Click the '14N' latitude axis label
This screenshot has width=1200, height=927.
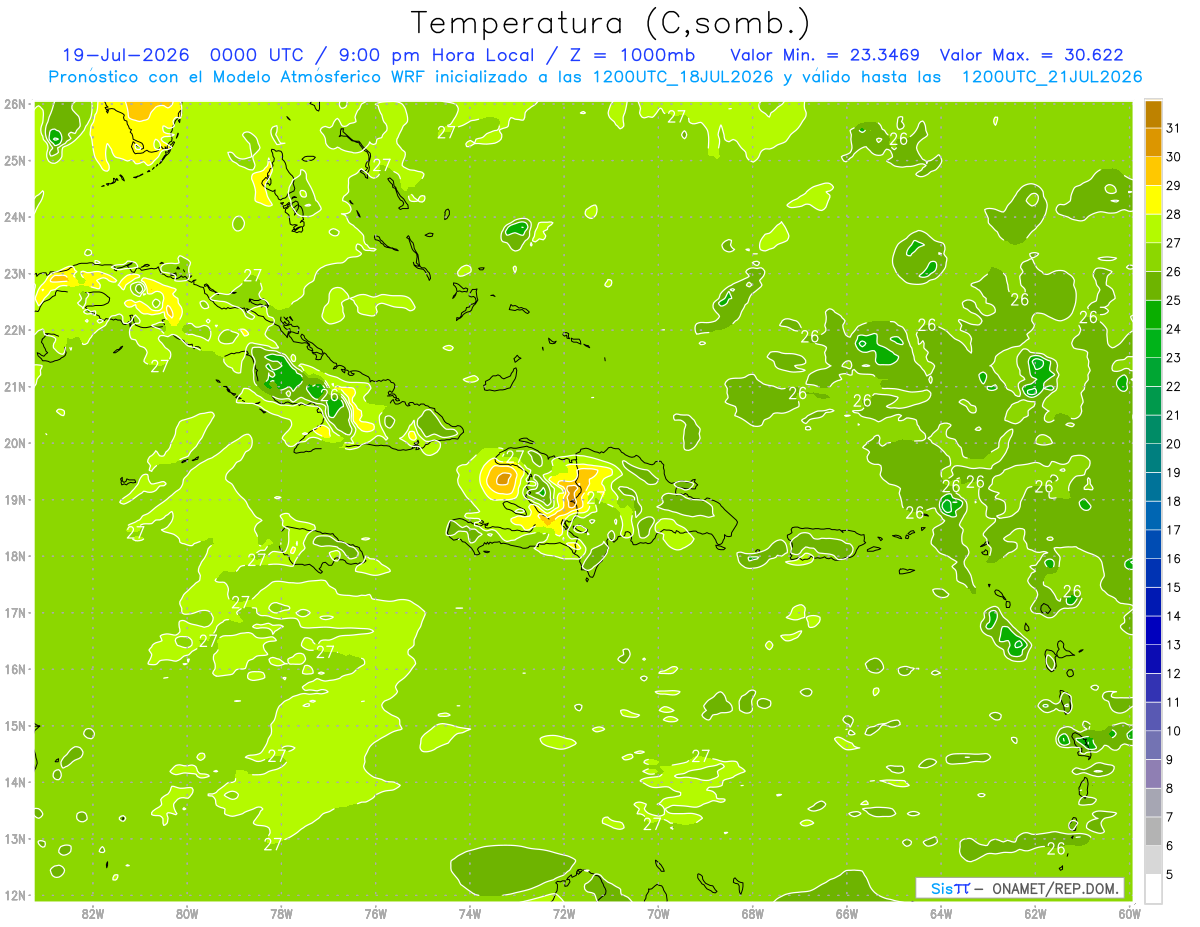pos(15,782)
